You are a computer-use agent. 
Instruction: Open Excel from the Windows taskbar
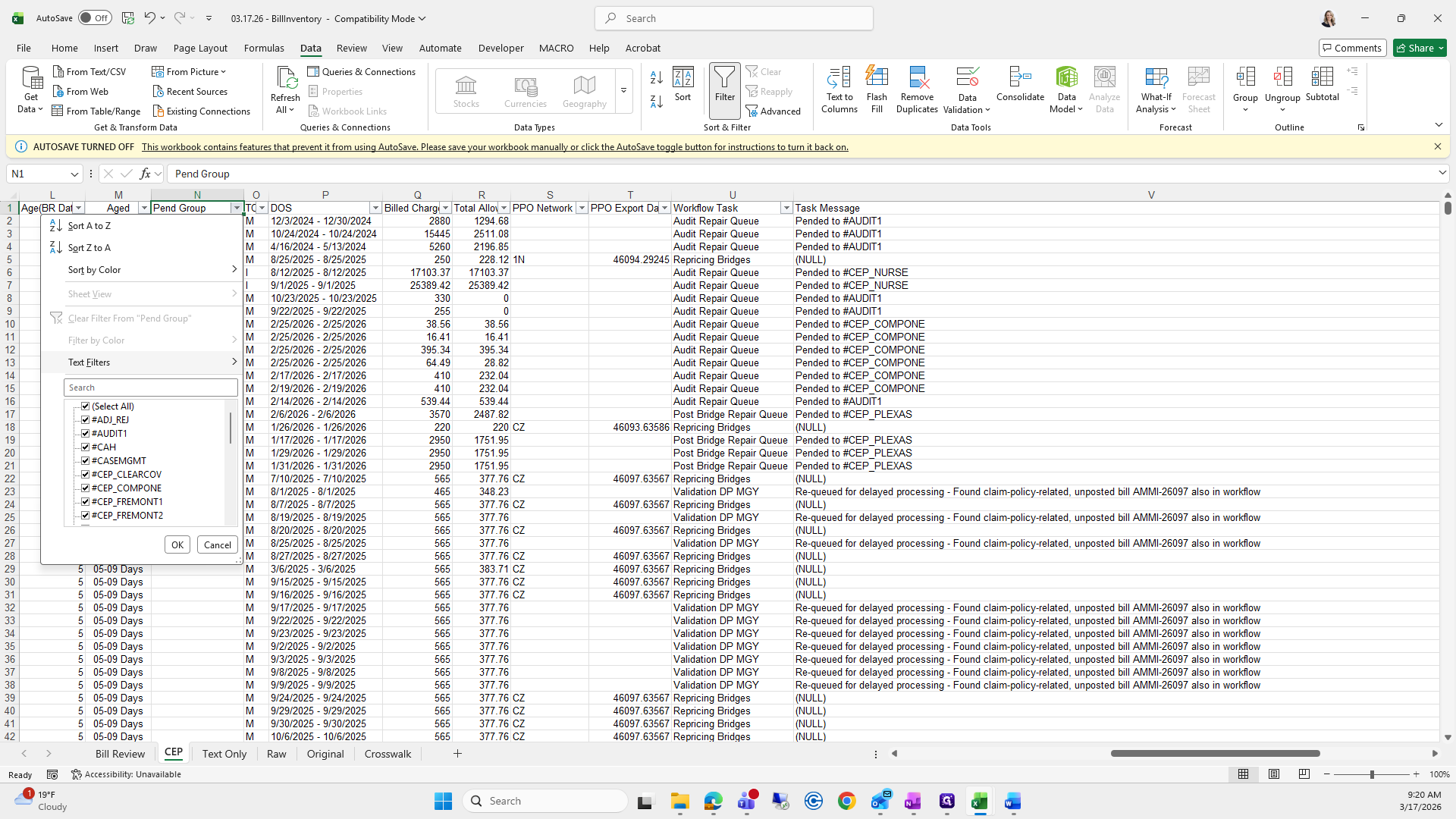point(979,802)
